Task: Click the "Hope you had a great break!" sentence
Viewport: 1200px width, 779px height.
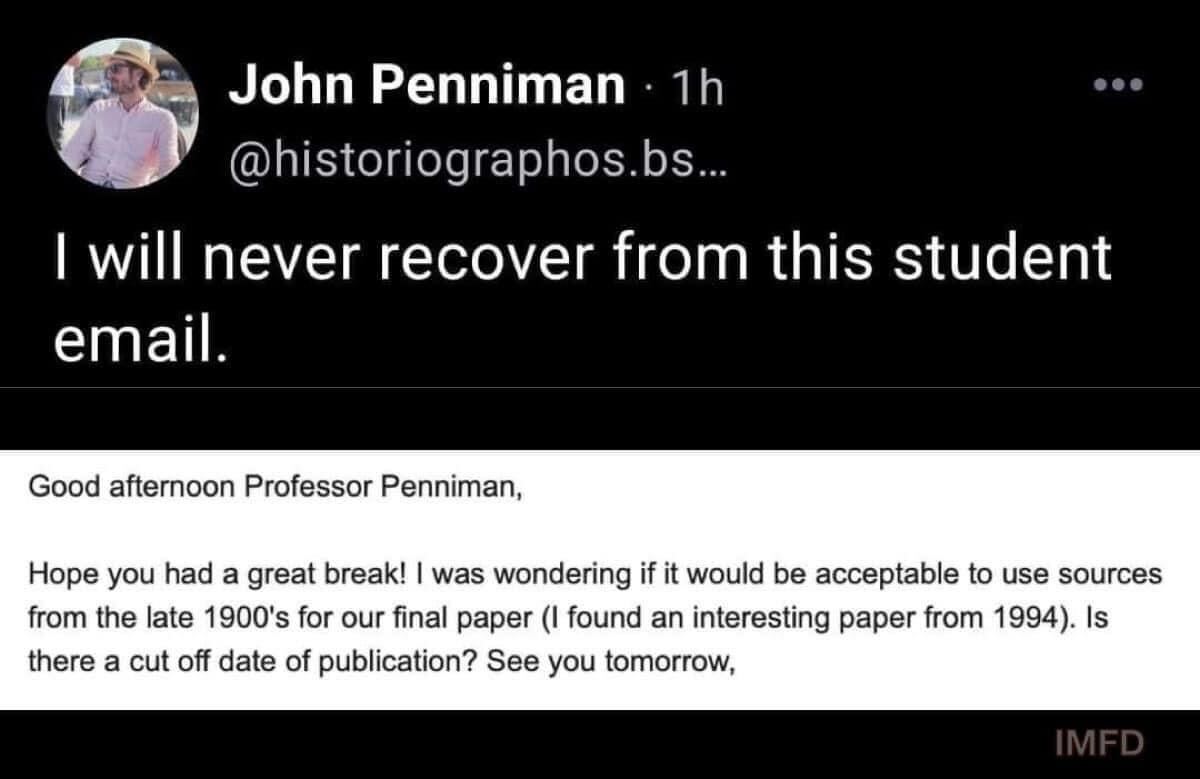Action: click(x=217, y=575)
